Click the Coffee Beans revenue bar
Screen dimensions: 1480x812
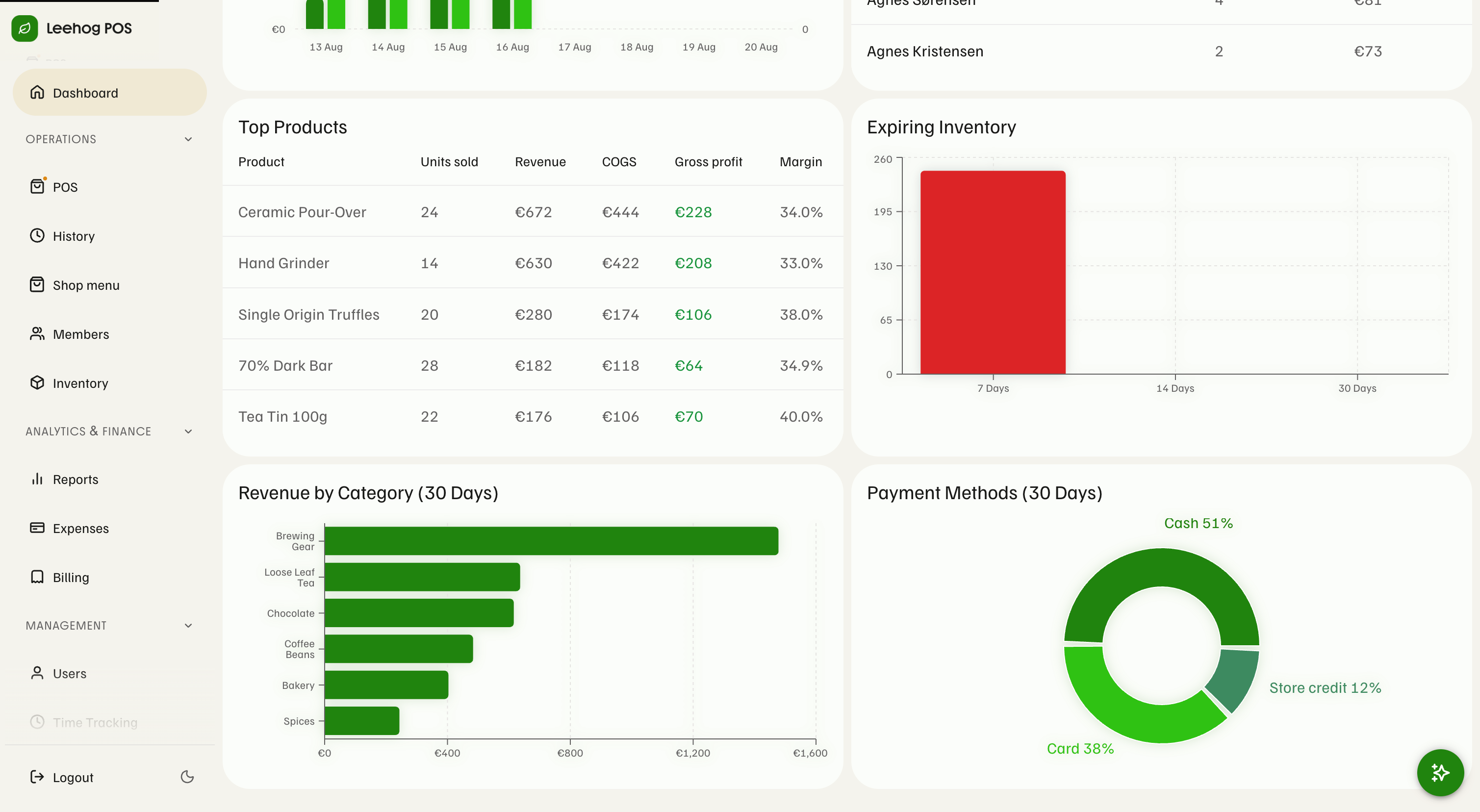click(399, 649)
